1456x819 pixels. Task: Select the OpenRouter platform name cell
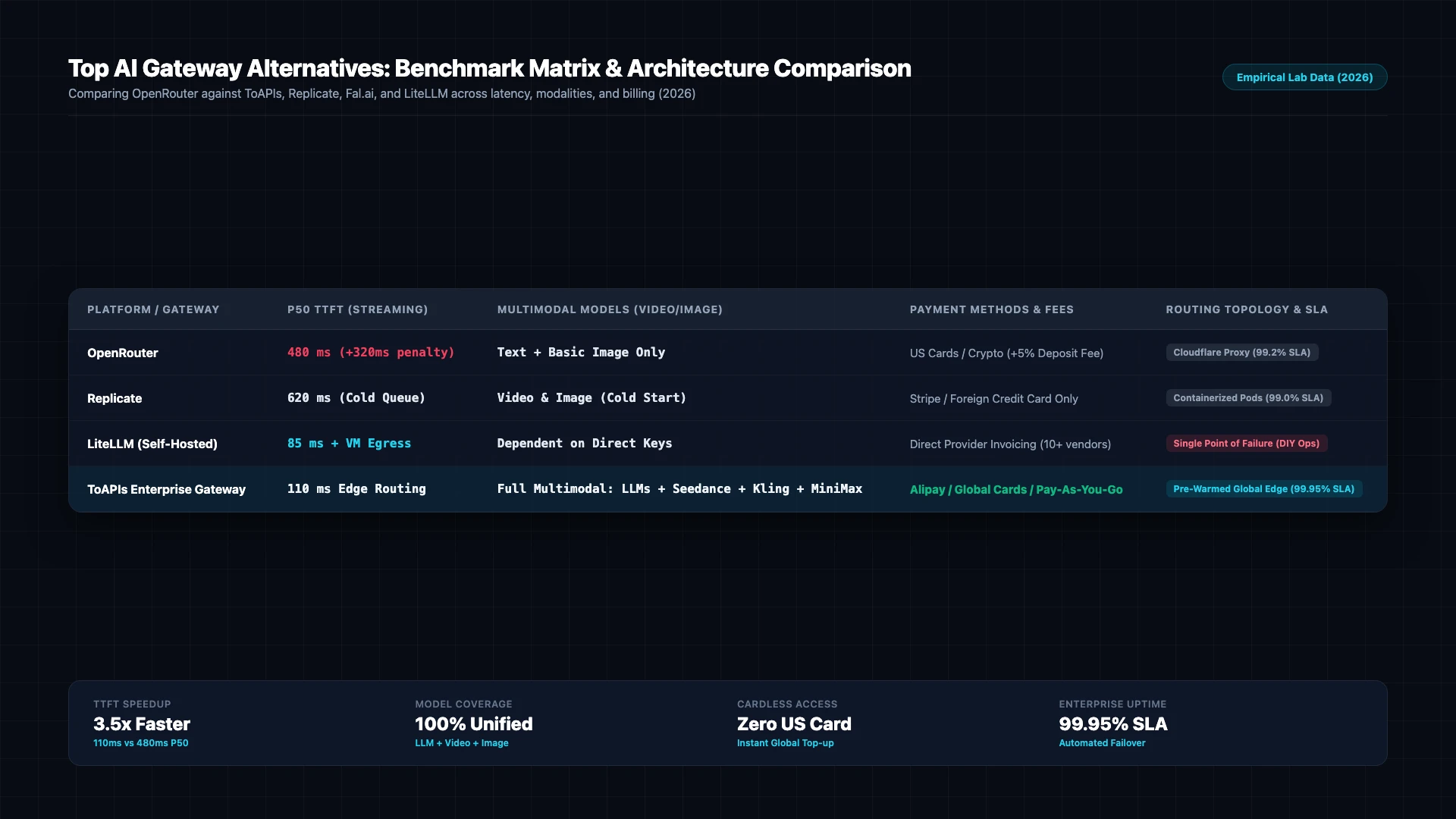pyautogui.click(x=123, y=353)
